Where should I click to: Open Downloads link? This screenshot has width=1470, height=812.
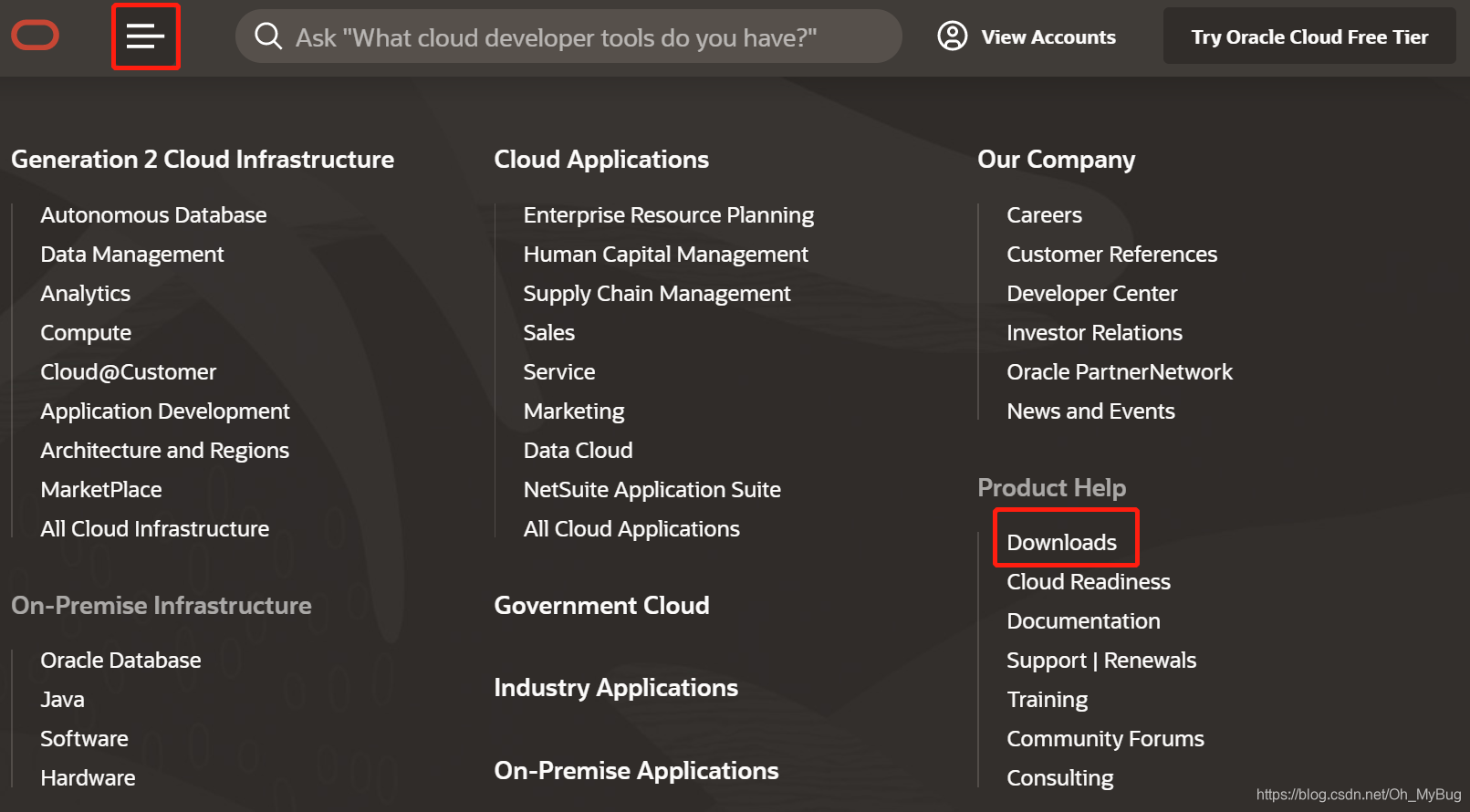point(1062,543)
